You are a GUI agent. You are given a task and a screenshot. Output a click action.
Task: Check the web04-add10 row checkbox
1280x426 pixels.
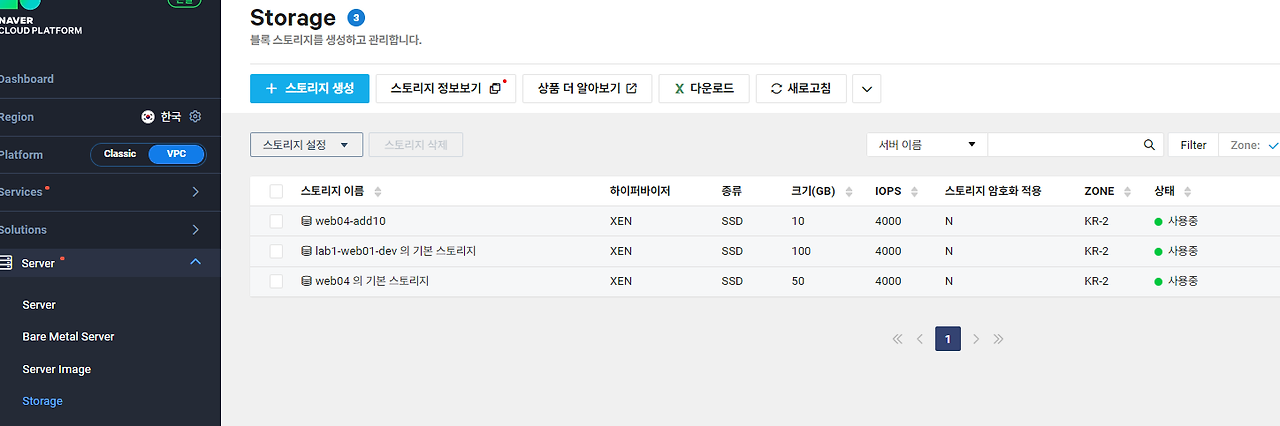pyautogui.click(x=276, y=221)
